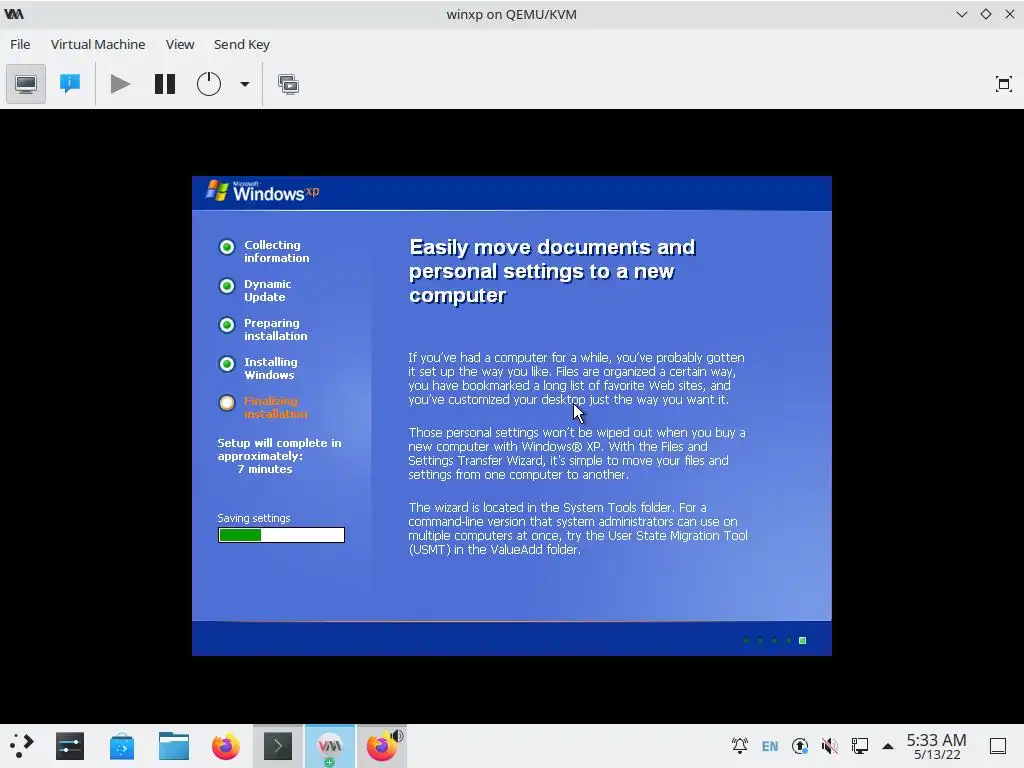Click the Windows XP logo in setup
The image size is (1024, 768).
263,191
